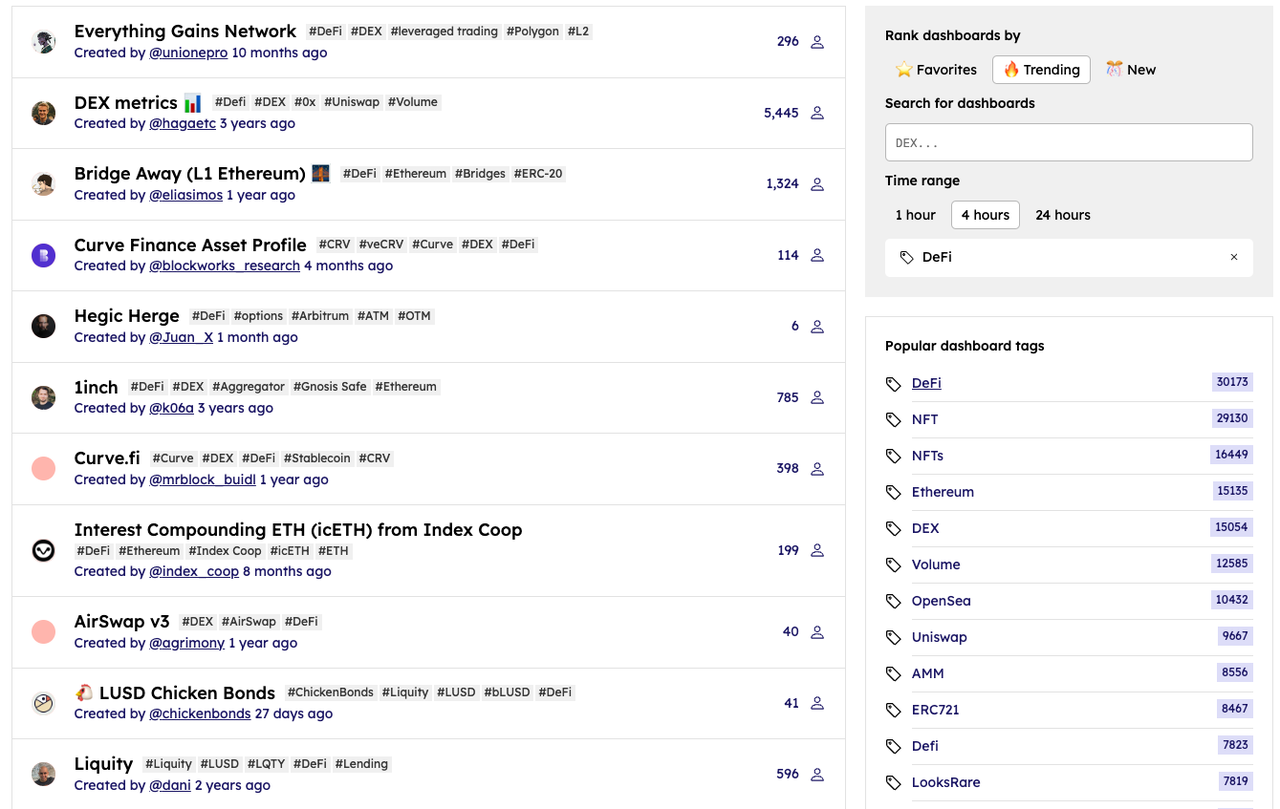Viewport: 1280px width, 809px height.
Task: Open the @blockworks_research creator profile
Action: click(x=224, y=266)
